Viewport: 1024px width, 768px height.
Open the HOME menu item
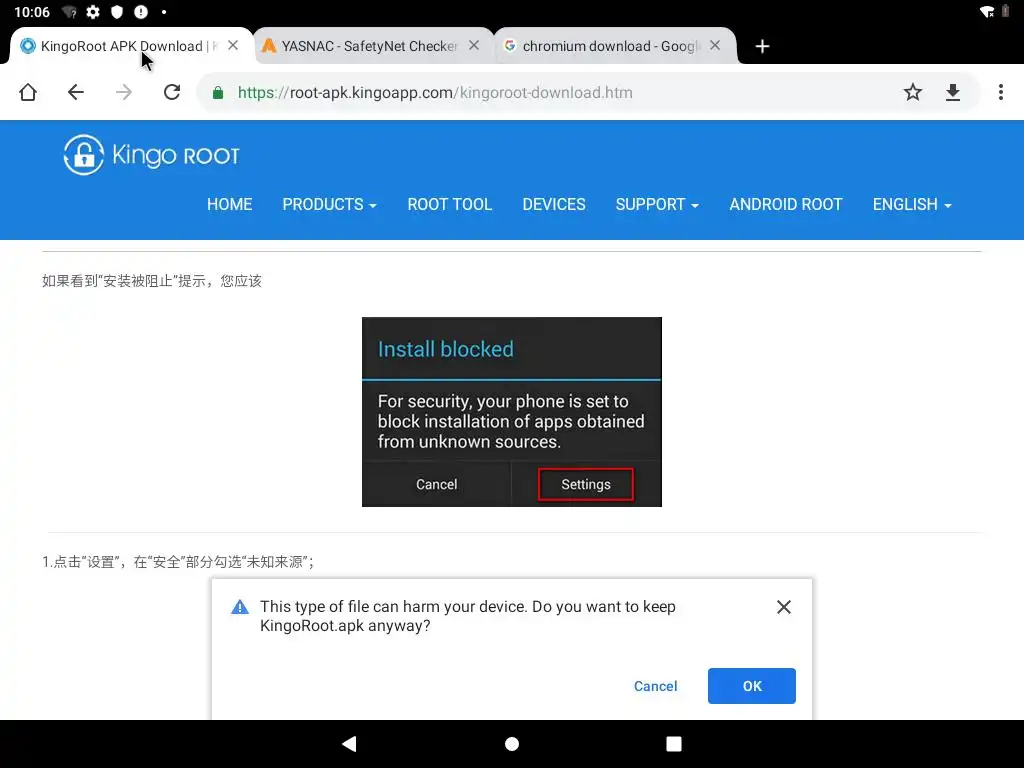(x=229, y=204)
